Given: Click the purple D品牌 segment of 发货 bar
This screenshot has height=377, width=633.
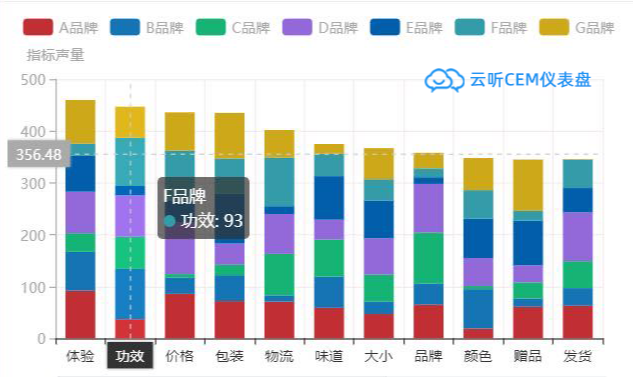Looking at the screenshot, I should tap(578, 237).
